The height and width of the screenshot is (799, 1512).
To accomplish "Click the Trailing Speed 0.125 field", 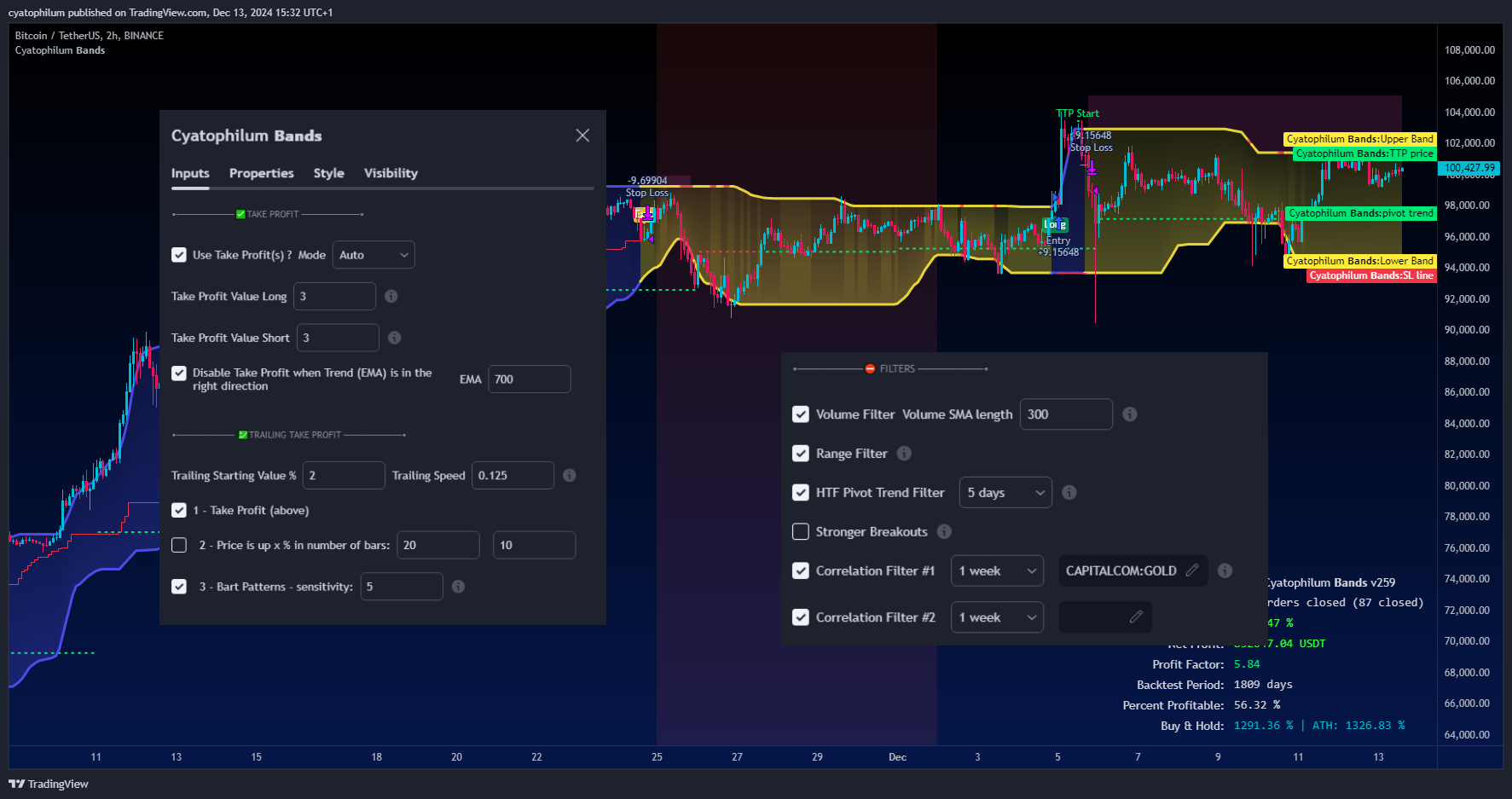I will pos(513,476).
